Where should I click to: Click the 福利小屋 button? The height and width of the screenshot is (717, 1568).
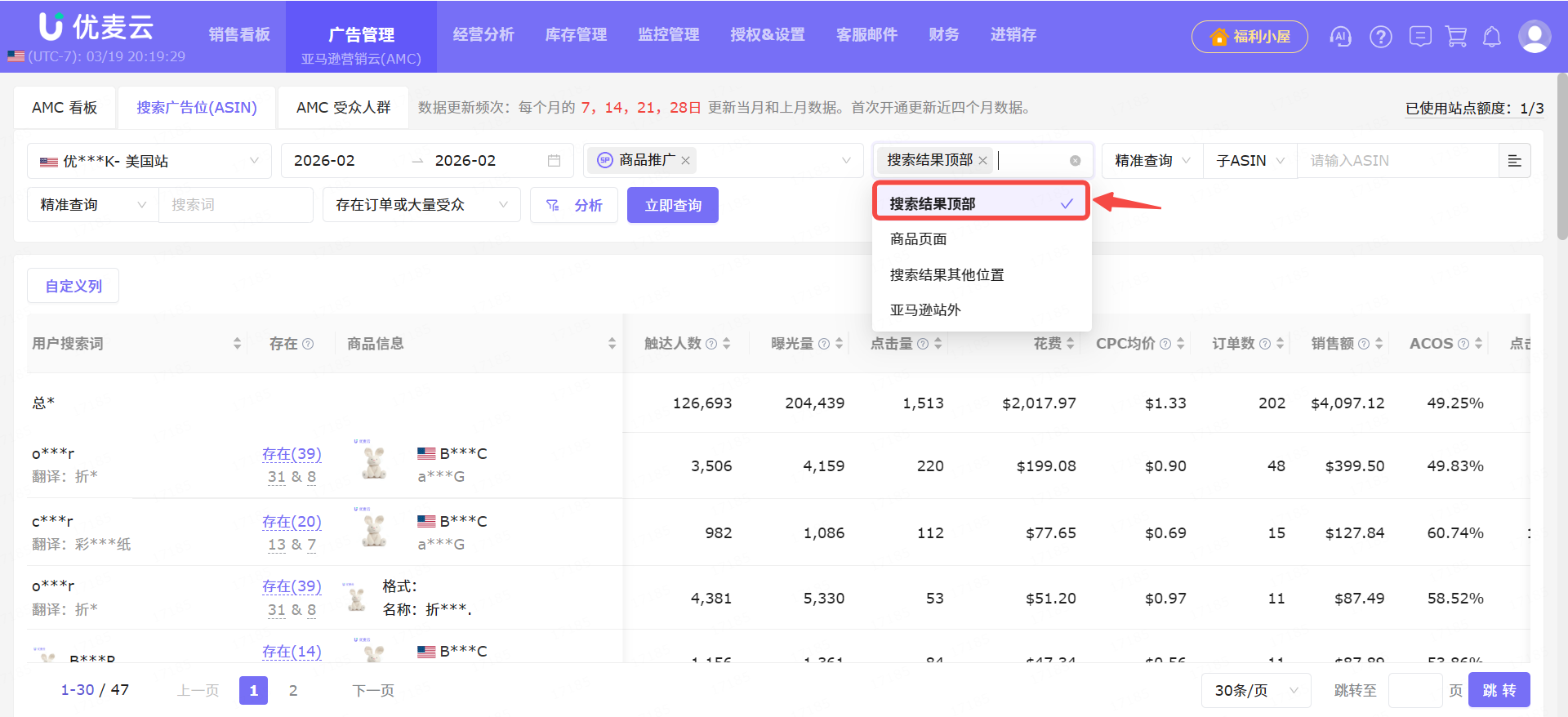click(x=1249, y=37)
